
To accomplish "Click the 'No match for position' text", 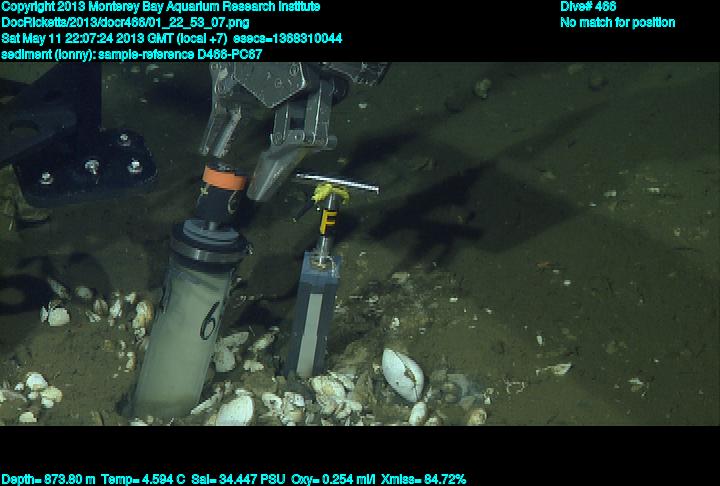I will (x=618, y=23).
